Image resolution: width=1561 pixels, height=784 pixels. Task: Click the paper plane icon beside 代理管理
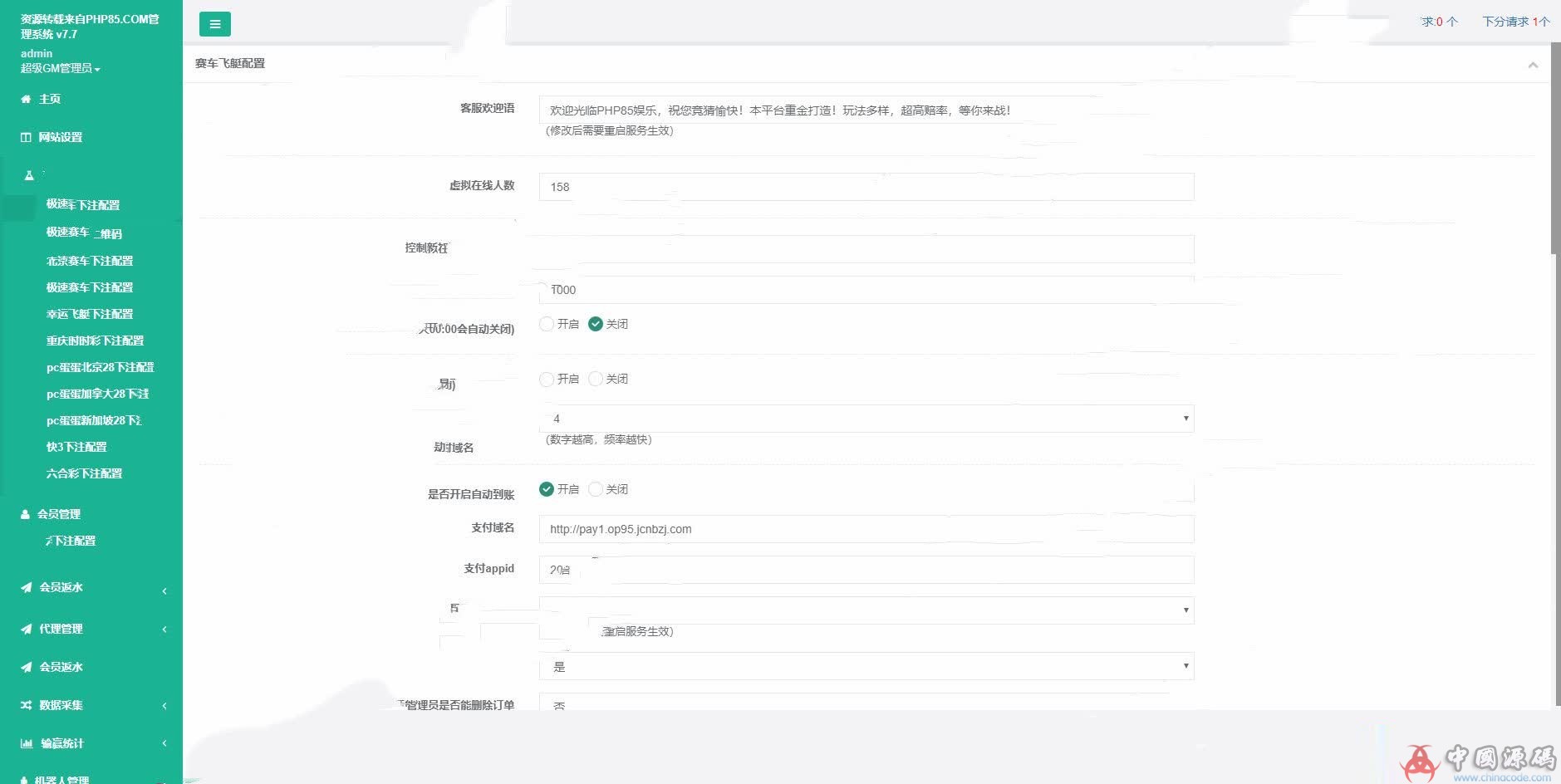point(26,629)
